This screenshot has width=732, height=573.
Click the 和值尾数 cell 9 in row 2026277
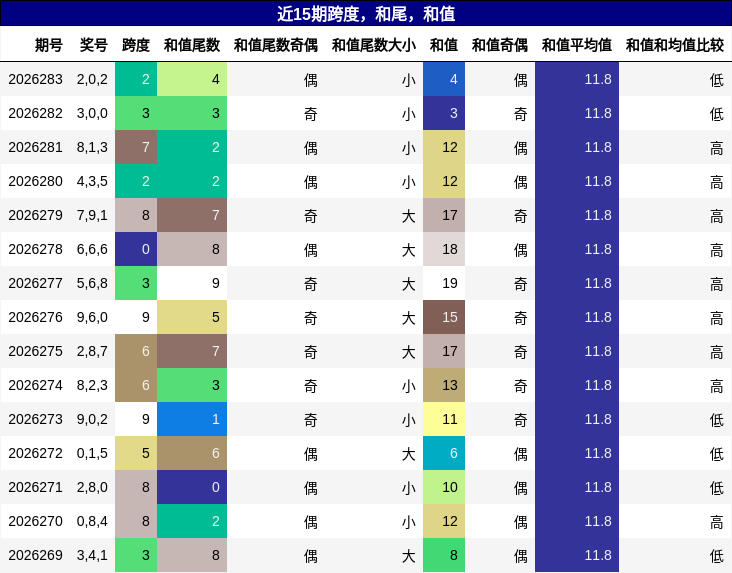(192, 283)
